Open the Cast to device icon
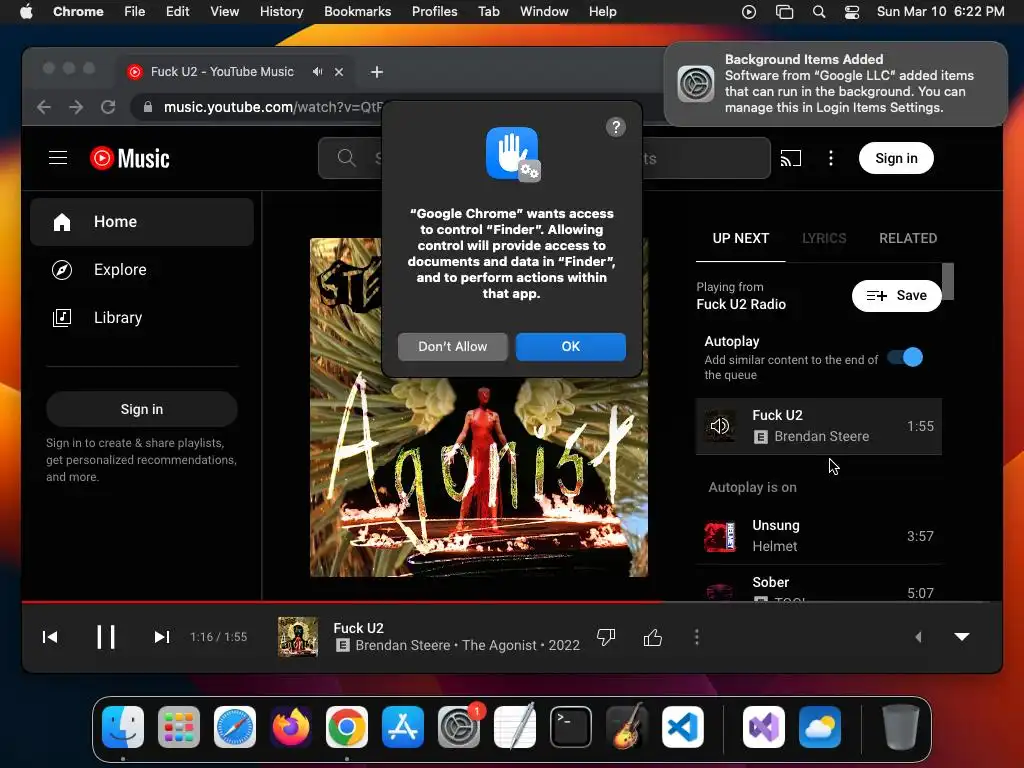Image resolution: width=1024 pixels, height=768 pixels. (x=790, y=158)
